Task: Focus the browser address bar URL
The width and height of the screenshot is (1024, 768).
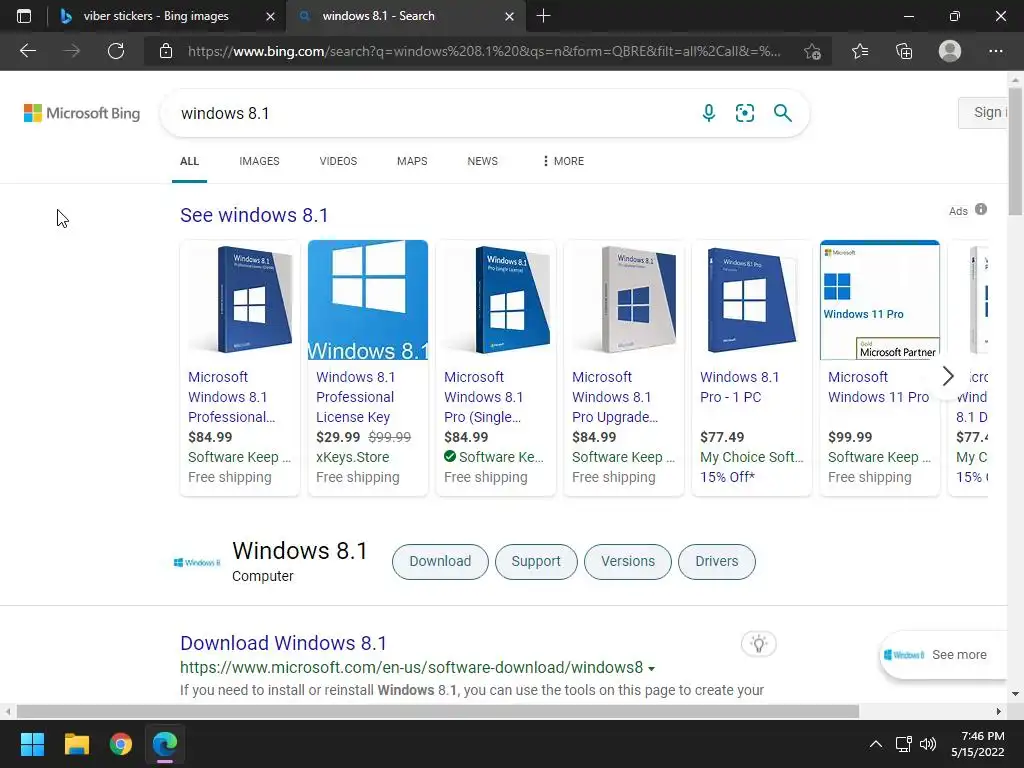Action: [x=483, y=51]
